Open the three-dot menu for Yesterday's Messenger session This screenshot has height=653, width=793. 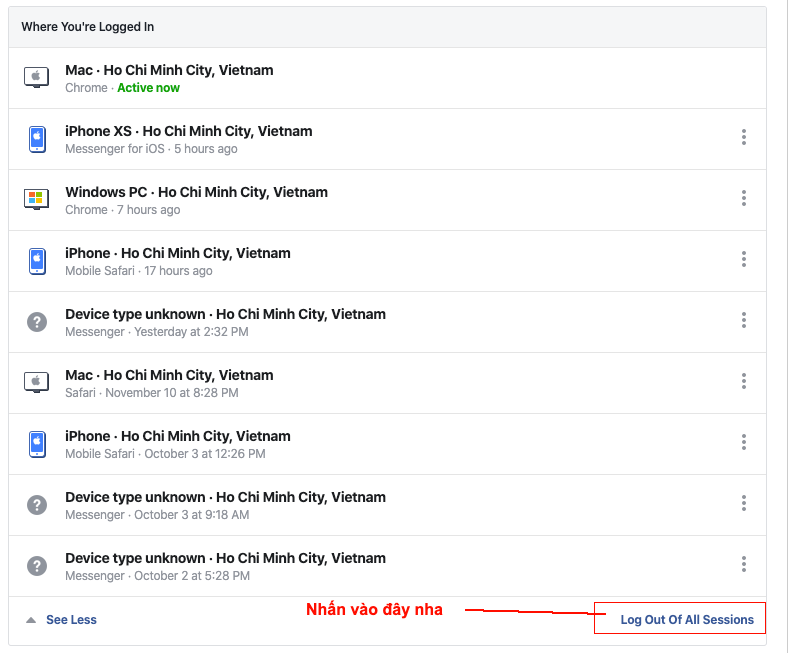coord(743,320)
